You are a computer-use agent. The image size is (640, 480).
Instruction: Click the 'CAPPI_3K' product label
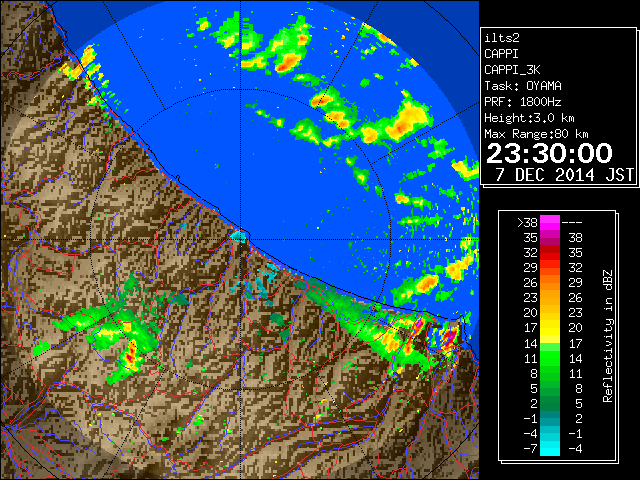(x=512, y=70)
